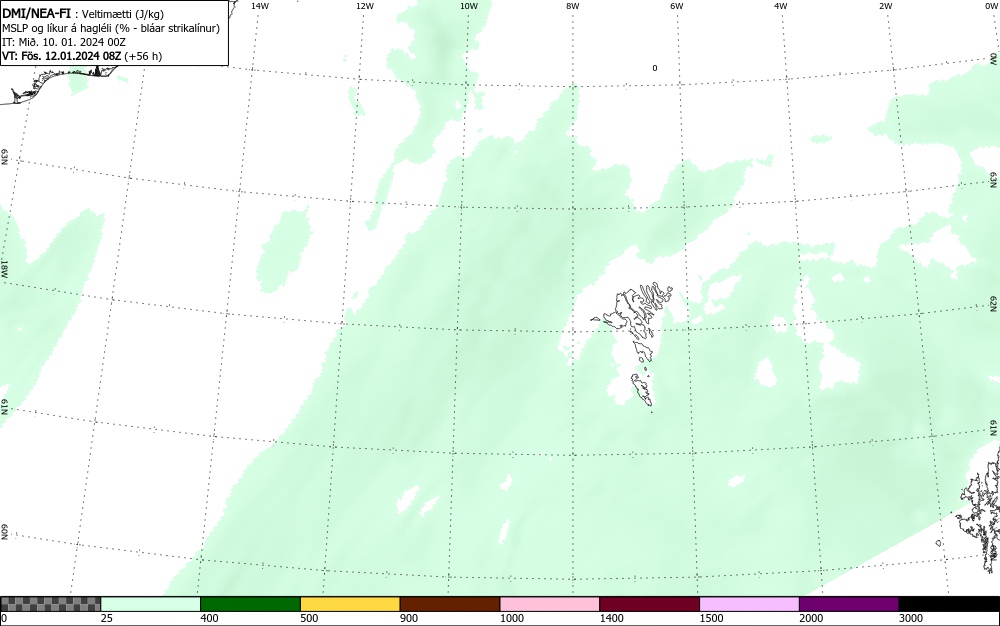Click the southernmost Faroe island (Suðuroy) outline
The width and height of the screenshot is (1000, 626).
[642, 389]
